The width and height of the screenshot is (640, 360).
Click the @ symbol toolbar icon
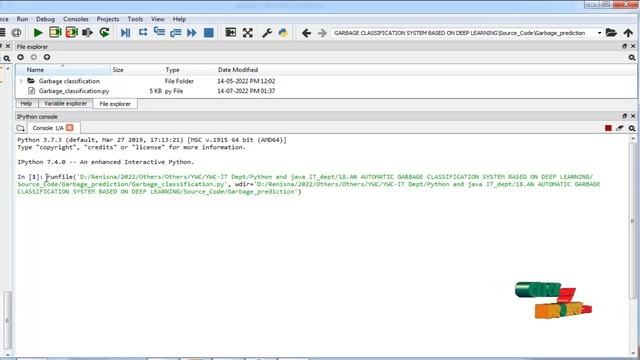(16, 33)
